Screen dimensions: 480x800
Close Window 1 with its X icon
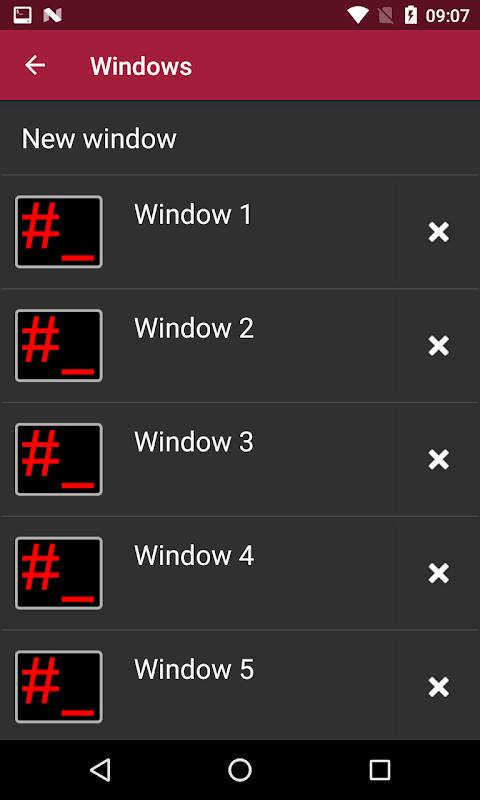pyautogui.click(x=439, y=232)
